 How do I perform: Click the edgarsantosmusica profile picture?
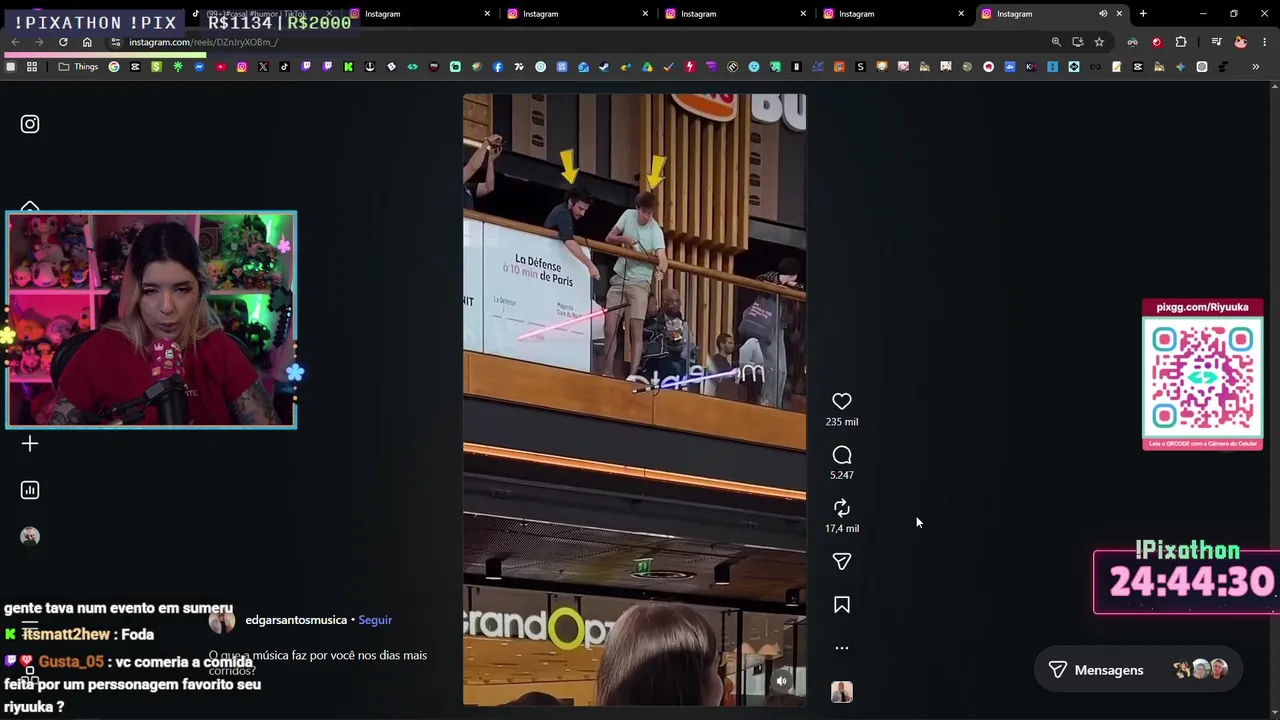pyautogui.click(x=222, y=620)
